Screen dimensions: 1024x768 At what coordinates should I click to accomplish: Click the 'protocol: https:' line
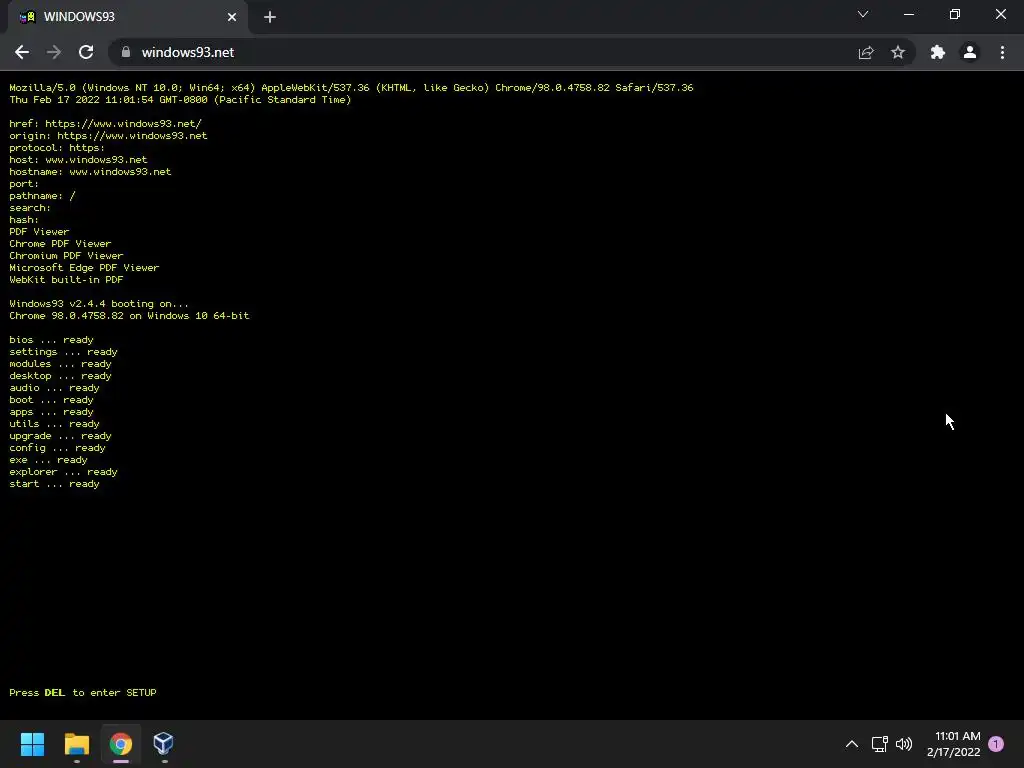(x=57, y=148)
